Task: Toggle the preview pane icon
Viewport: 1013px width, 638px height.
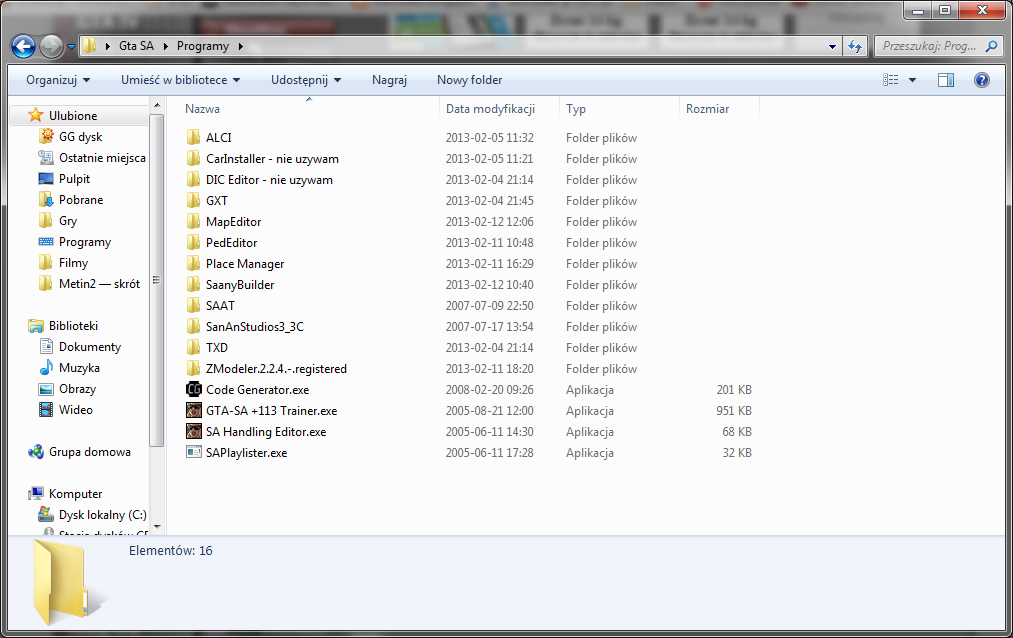Action: [946, 80]
